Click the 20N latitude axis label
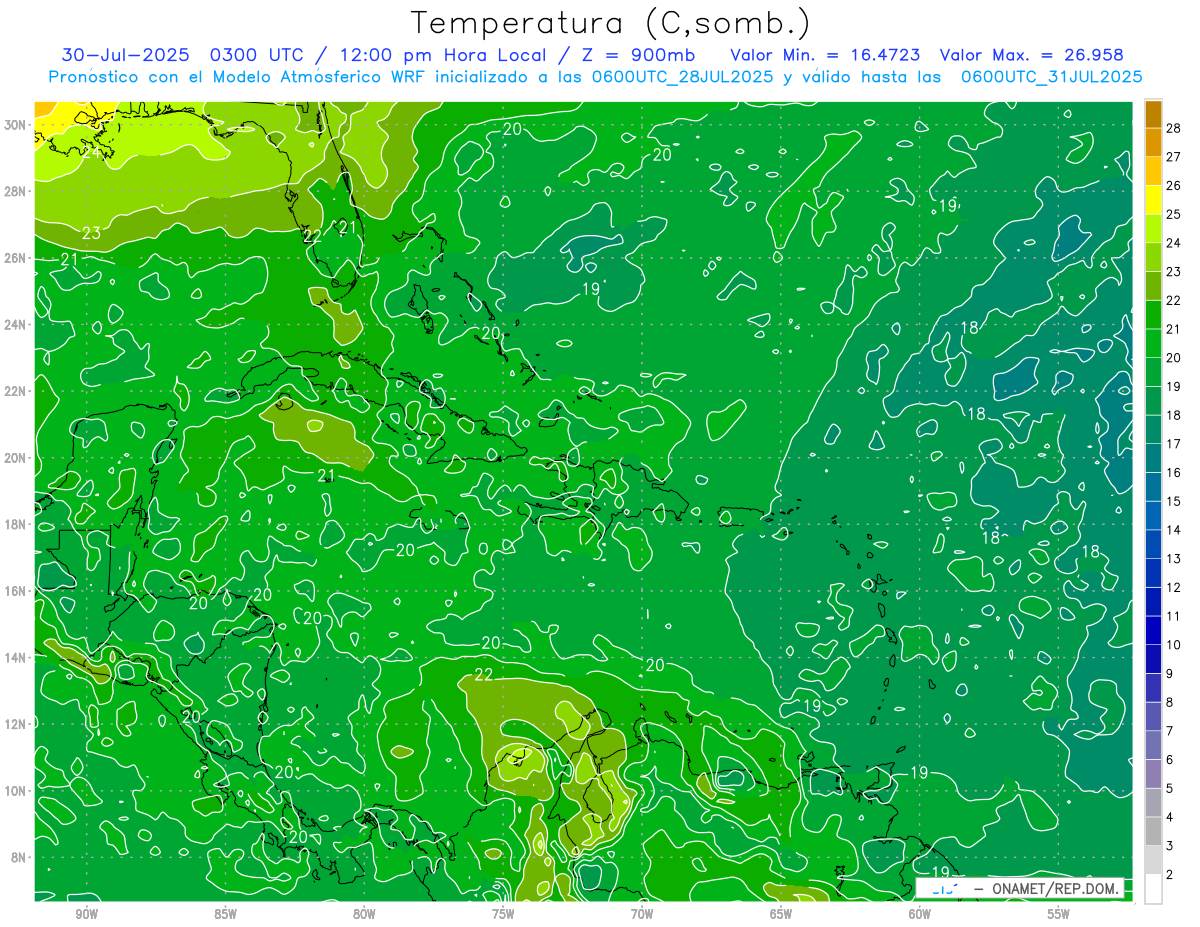Image resolution: width=1200 pixels, height=927 pixels. [x=15, y=457]
